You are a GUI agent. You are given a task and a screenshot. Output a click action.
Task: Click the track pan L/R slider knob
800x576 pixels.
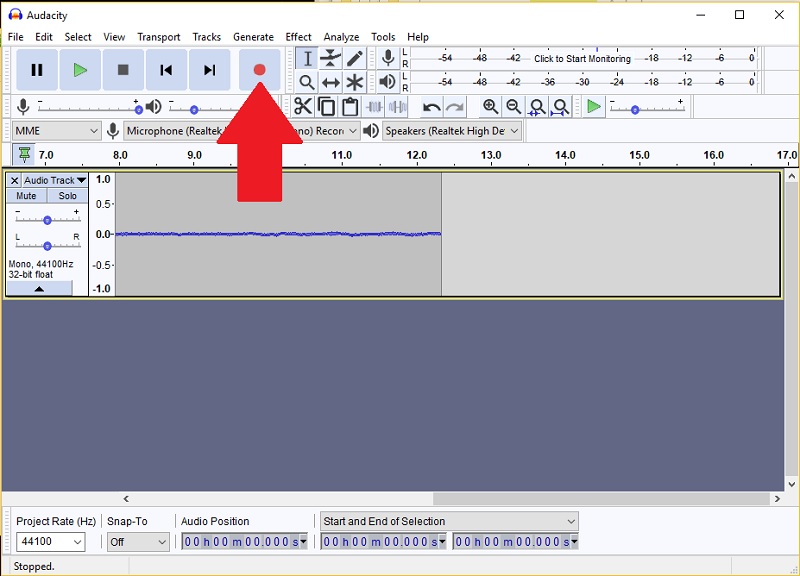[x=47, y=246]
